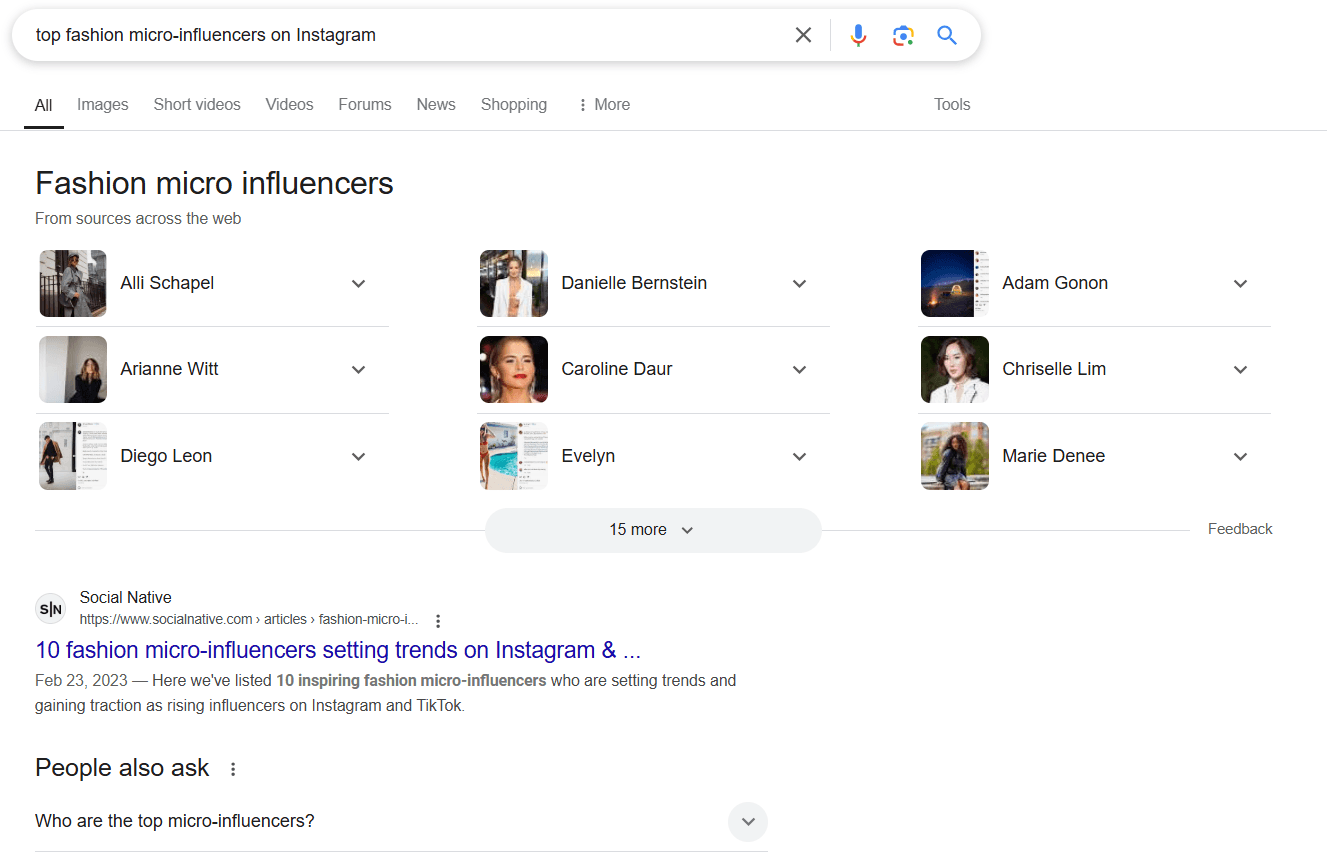
Task: Expand the Adam Gonon entry
Action: pos(1241,283)
